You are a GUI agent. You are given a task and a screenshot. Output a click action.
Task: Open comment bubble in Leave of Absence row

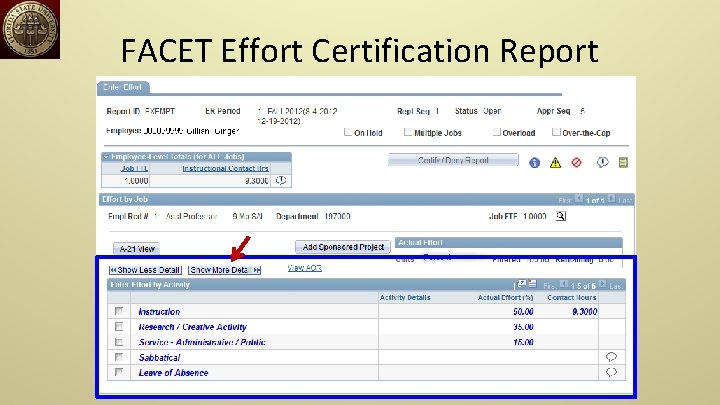point(611,372)
